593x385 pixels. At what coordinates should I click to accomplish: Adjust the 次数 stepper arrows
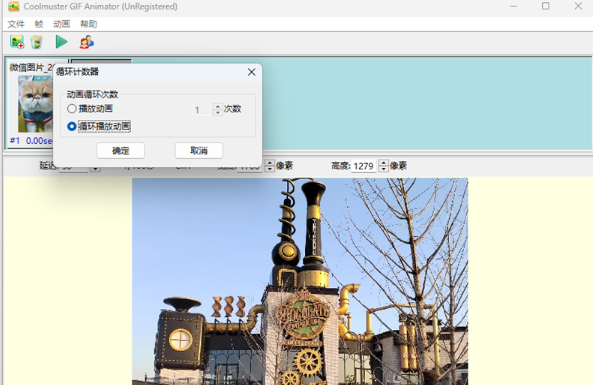coord(217,109)
